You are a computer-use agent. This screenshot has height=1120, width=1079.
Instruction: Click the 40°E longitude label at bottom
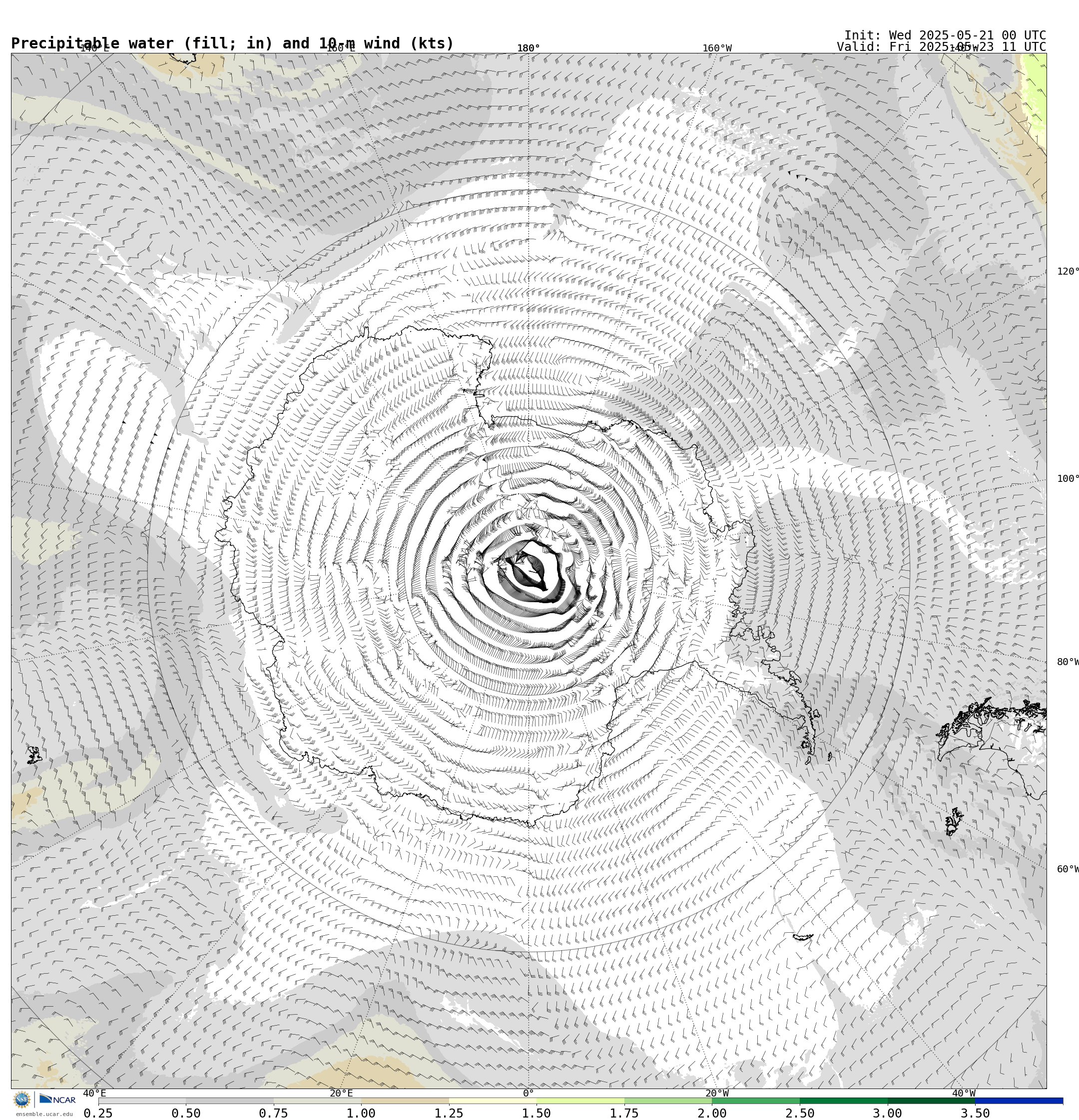coord(94,1093)
